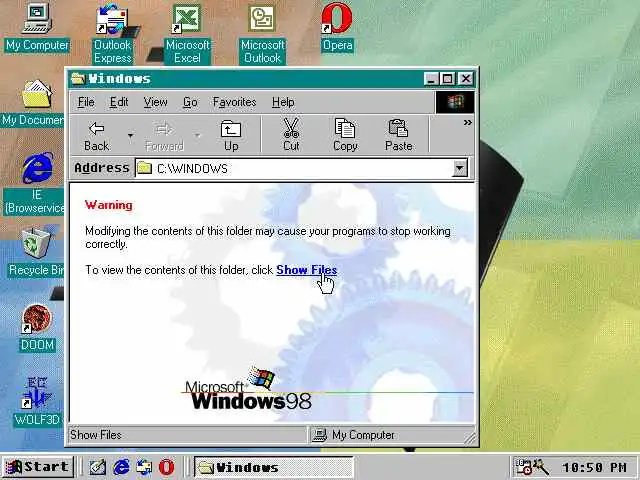Screen dimensions: 640x480
Task: Click the Windows flag throbber logo
Action: click(x=455, y=102)
